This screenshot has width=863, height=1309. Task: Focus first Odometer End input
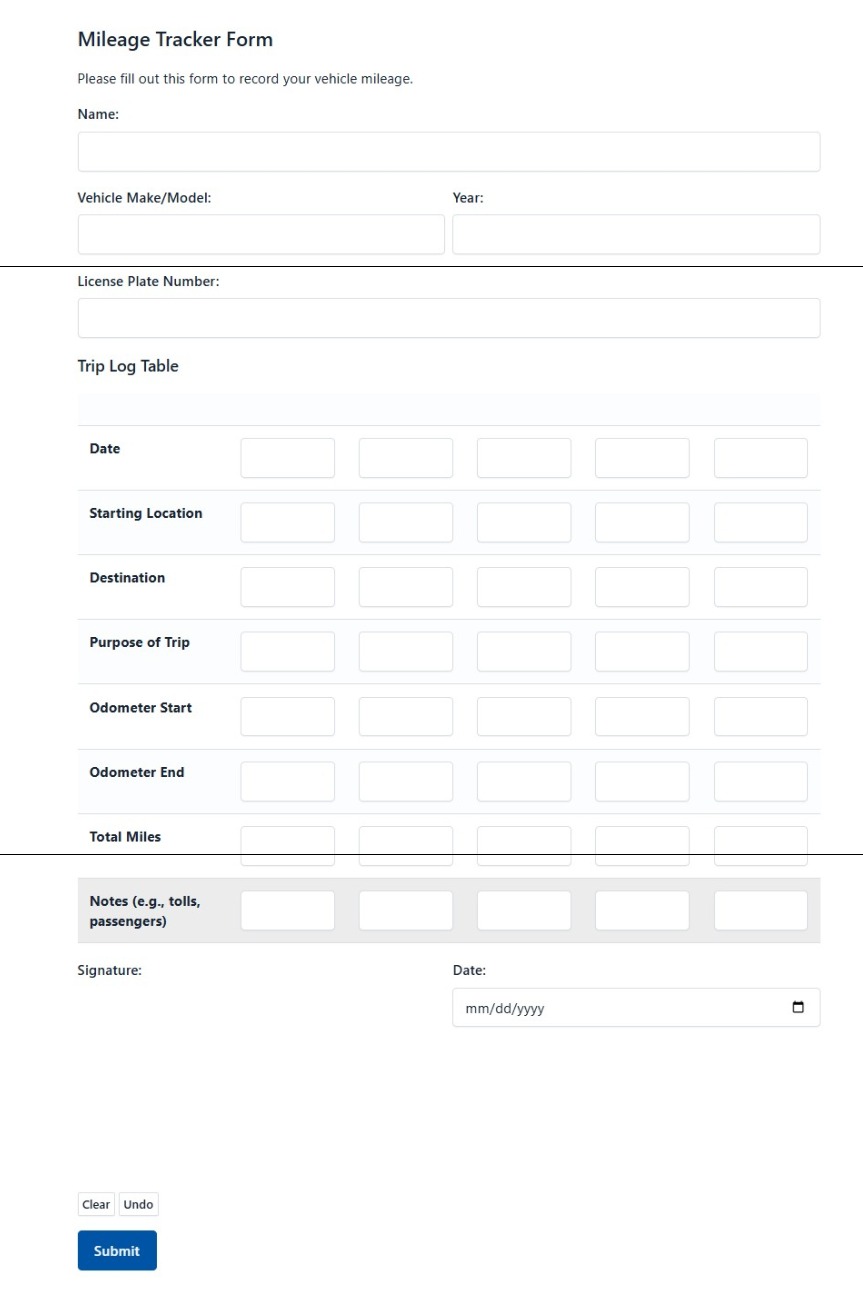click(288, 782)
